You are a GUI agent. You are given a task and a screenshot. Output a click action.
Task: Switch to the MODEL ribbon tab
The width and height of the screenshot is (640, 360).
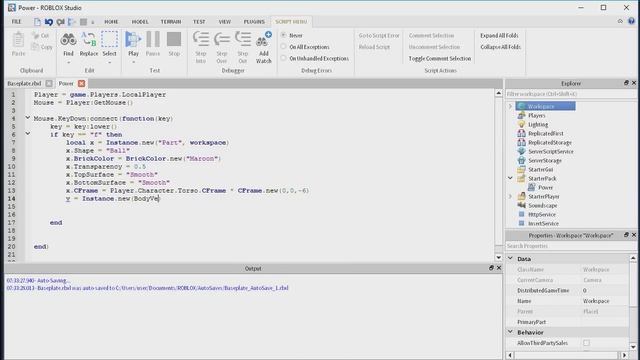point(140,22)
